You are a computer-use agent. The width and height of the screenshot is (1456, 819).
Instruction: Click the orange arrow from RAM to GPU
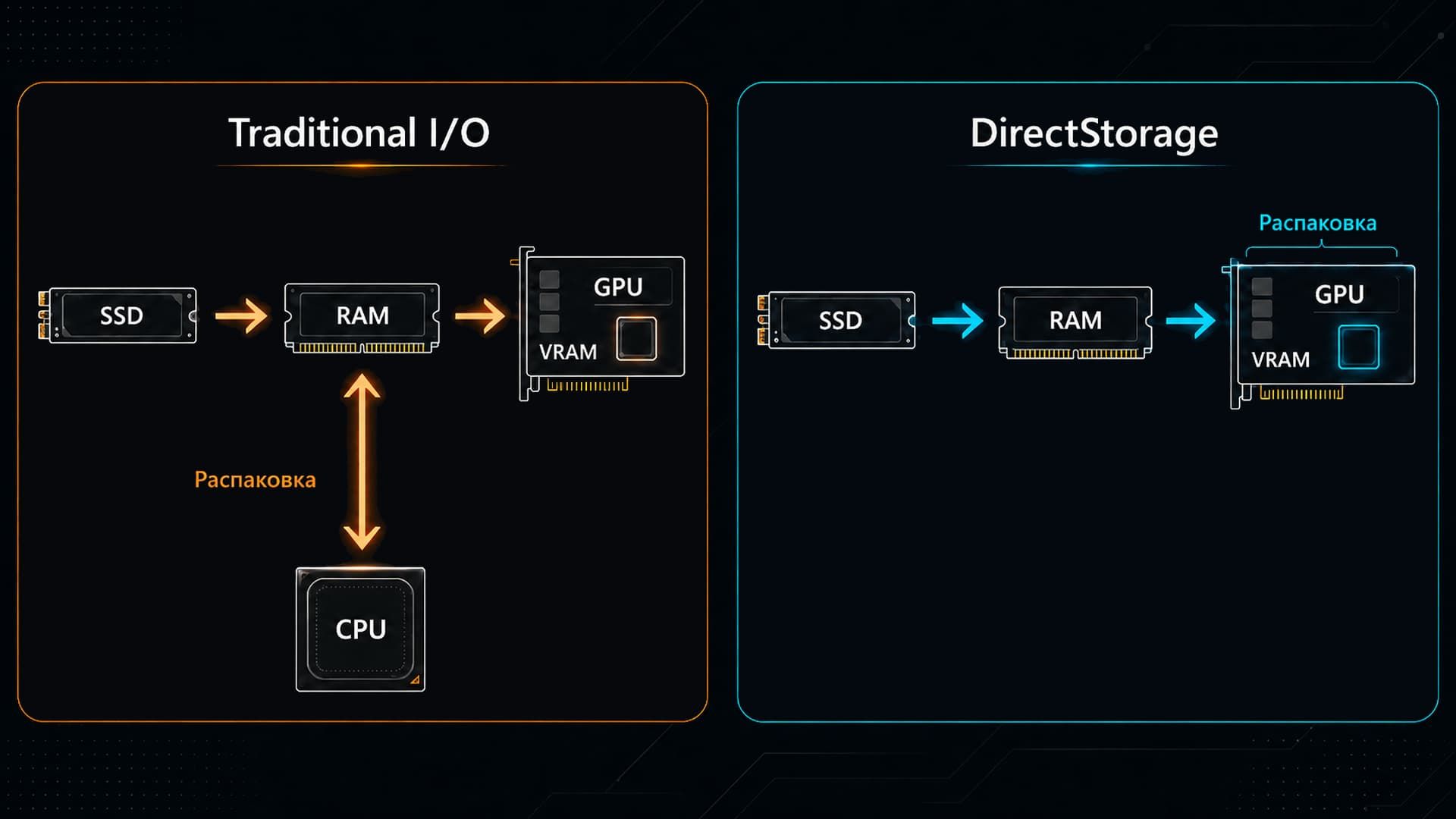point(480,315)
